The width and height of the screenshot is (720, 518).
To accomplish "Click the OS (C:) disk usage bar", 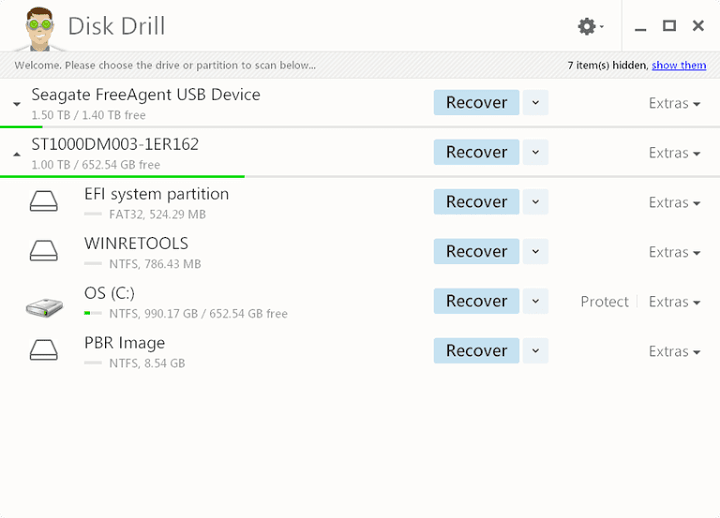I will pos(93,314).
